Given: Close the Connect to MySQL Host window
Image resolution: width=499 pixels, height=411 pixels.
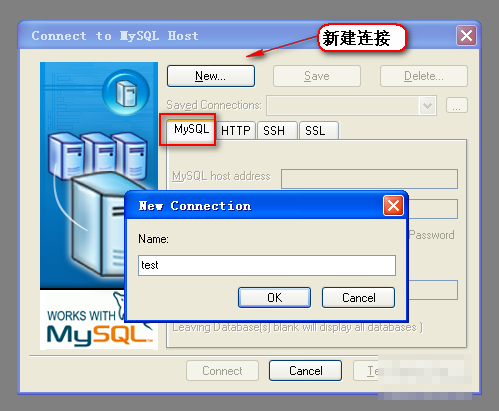Looking at the screenshot, I should pos(466,36).
